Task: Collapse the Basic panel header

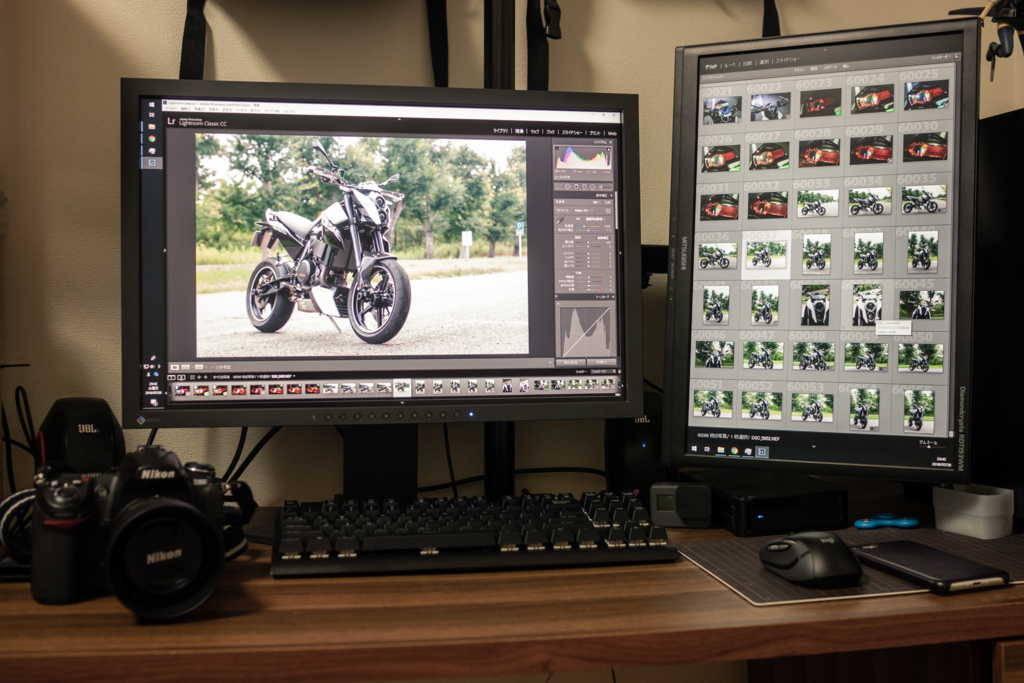Action: click(x=611, y=195)
